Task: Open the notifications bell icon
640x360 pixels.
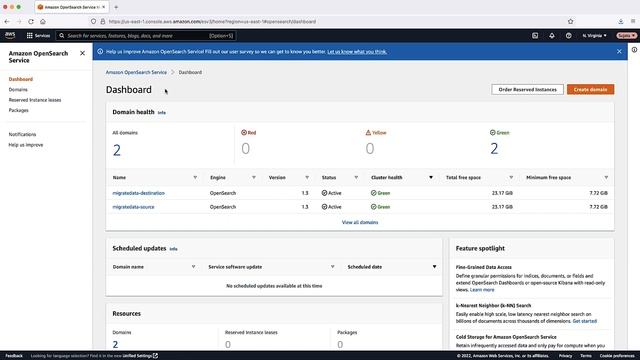Action: (551, 36)
